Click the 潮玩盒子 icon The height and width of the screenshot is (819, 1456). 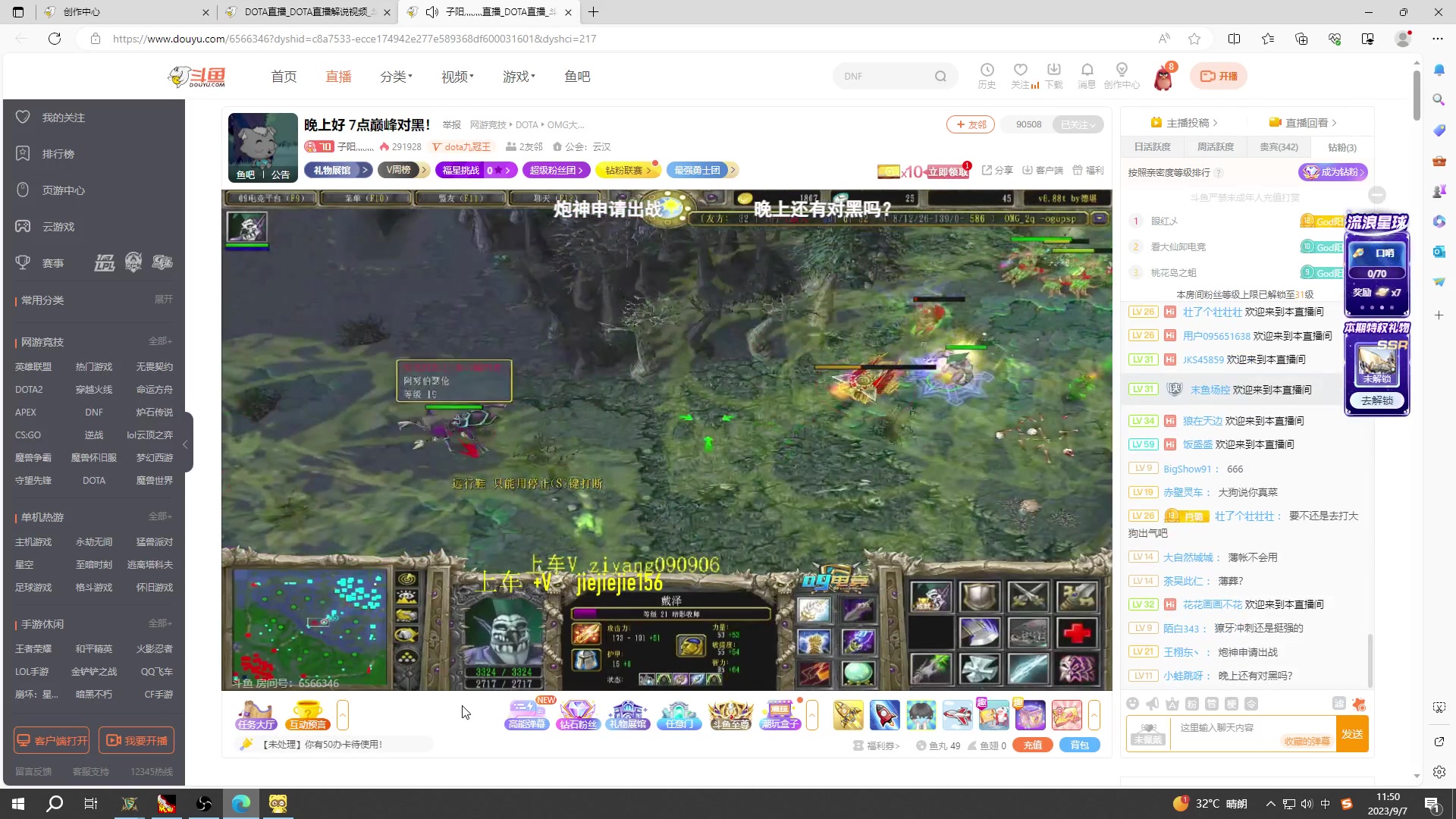[780, 715]
